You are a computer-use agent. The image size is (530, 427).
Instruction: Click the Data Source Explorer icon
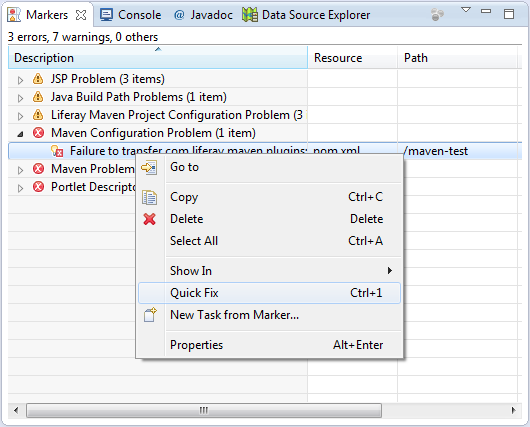(x=250, y=15)
